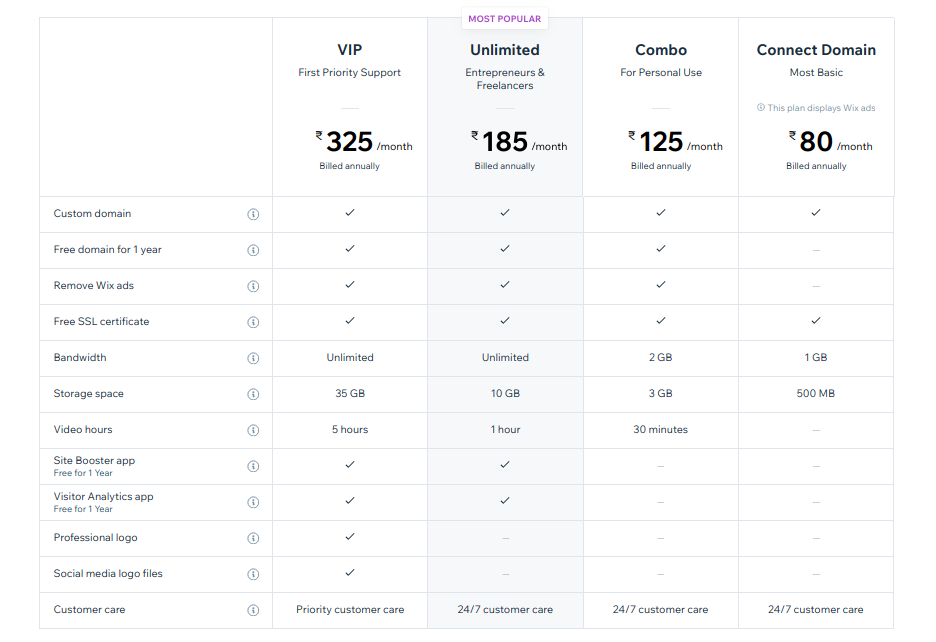Toggle the Free domain checkmark under Combo
Screen dimensions: 936x642
tap(660, 249)
